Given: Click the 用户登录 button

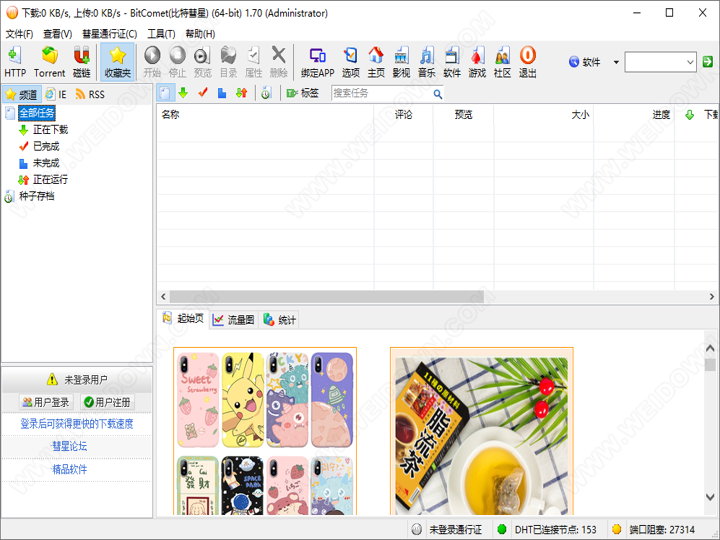Looking at the screenshot, I should [x=46, y=402].
